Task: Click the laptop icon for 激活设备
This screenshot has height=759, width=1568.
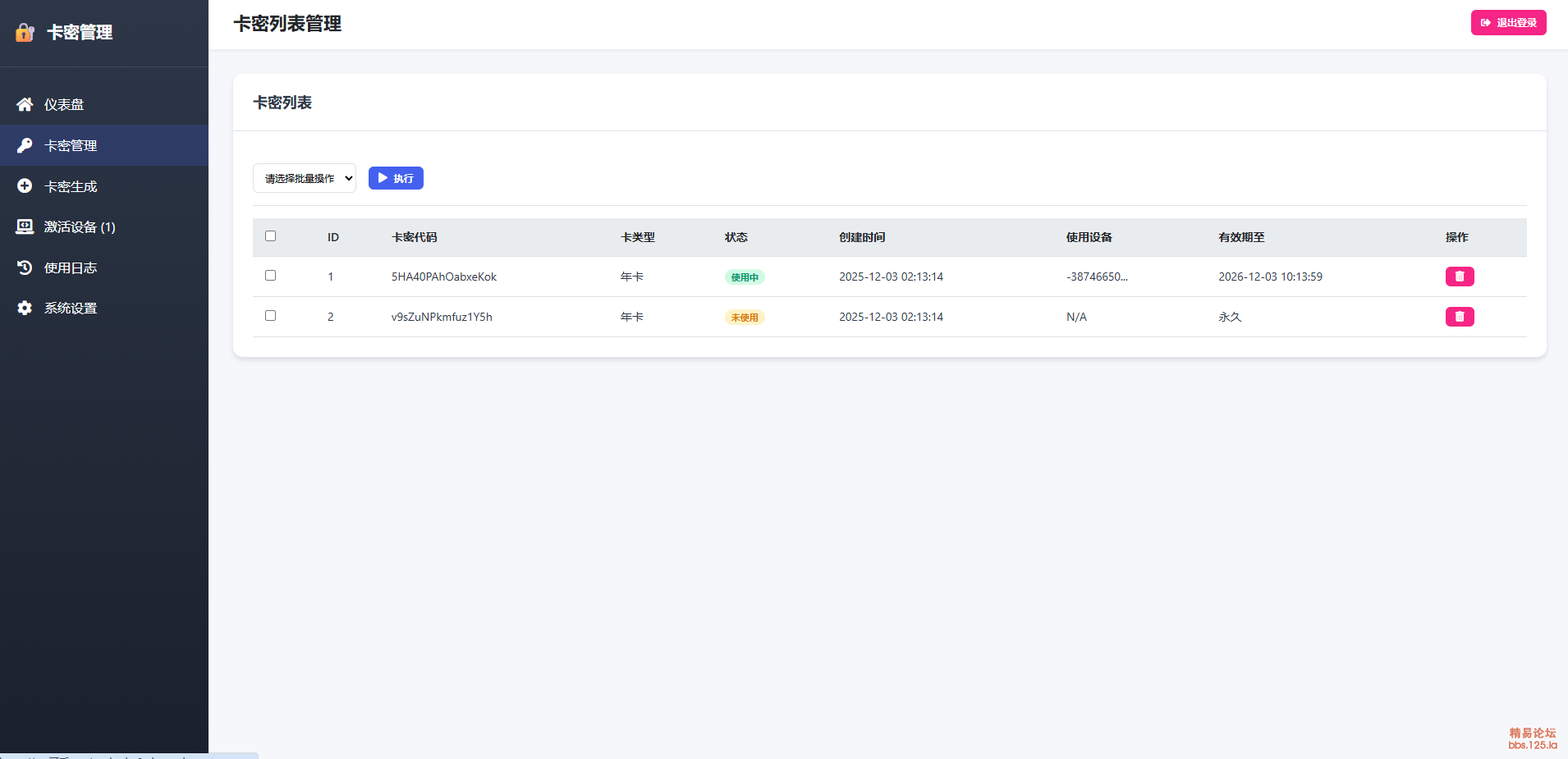Action: tap(25, 226)
